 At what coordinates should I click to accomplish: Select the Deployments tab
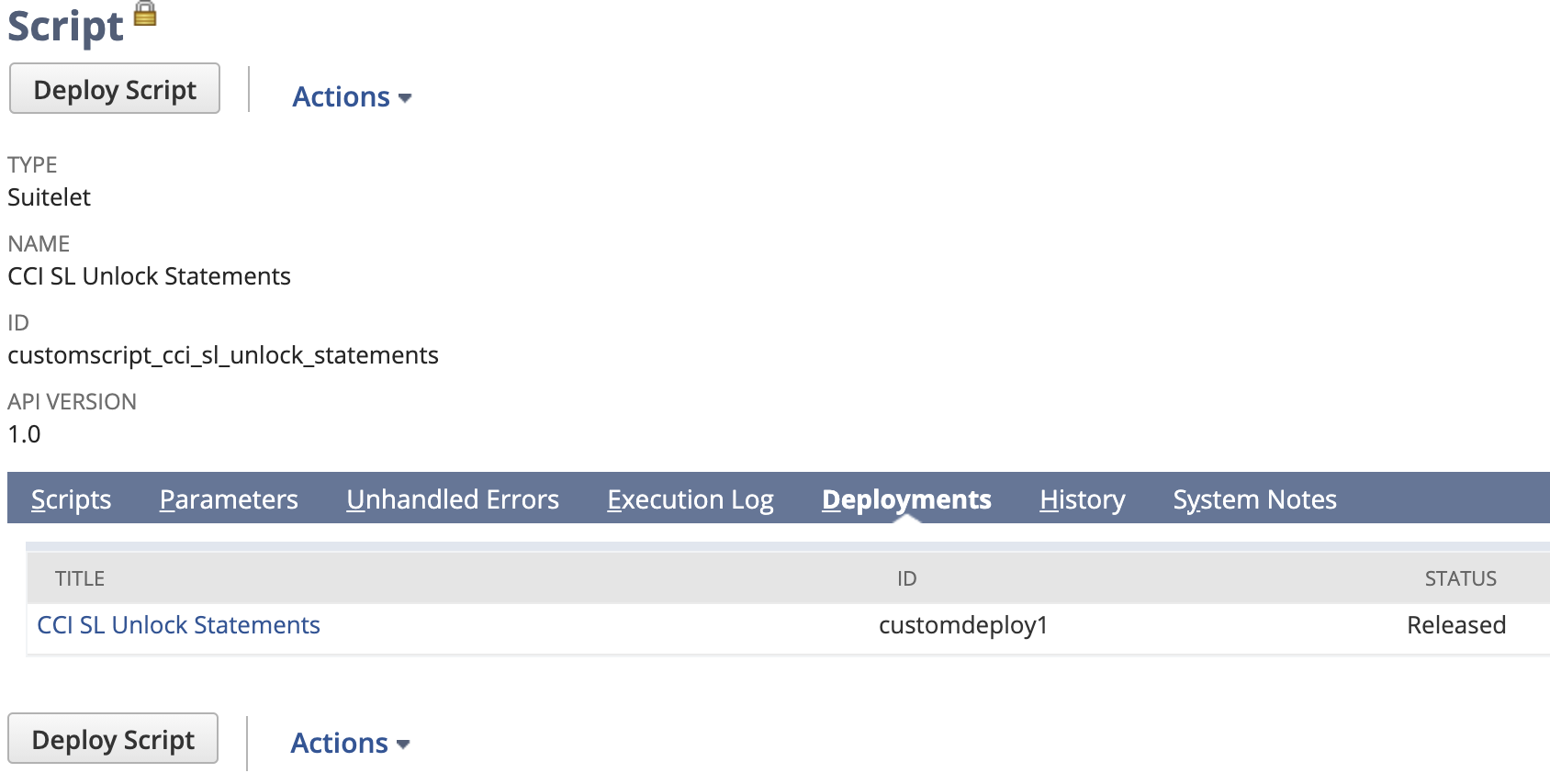[906, 499]
